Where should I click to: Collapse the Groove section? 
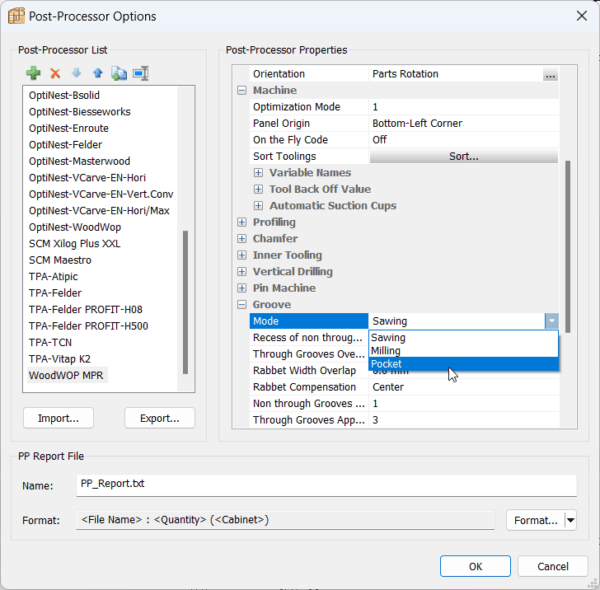(x=242, y=305)
